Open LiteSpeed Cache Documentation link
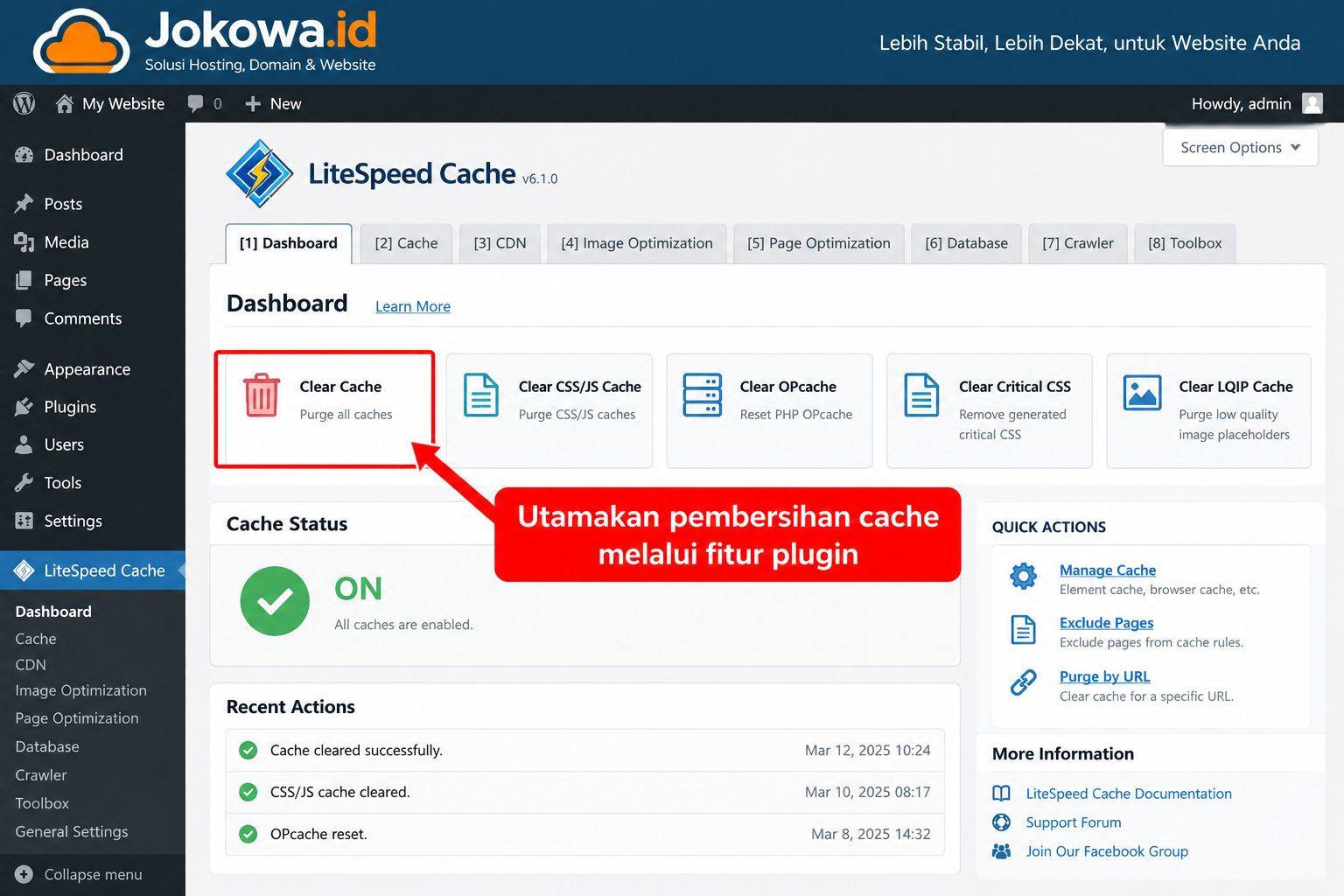 pos(1129,794)
